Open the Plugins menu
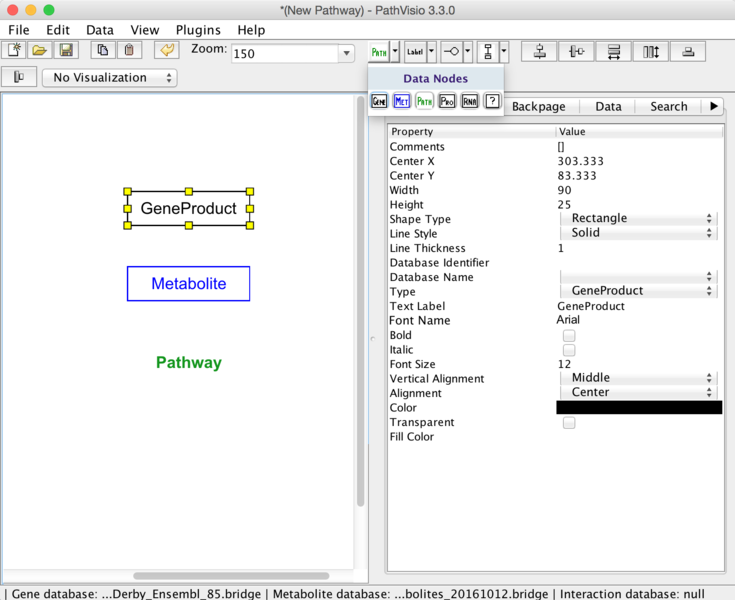Screen dimensions: 735x600 click(x=198, y=30)
